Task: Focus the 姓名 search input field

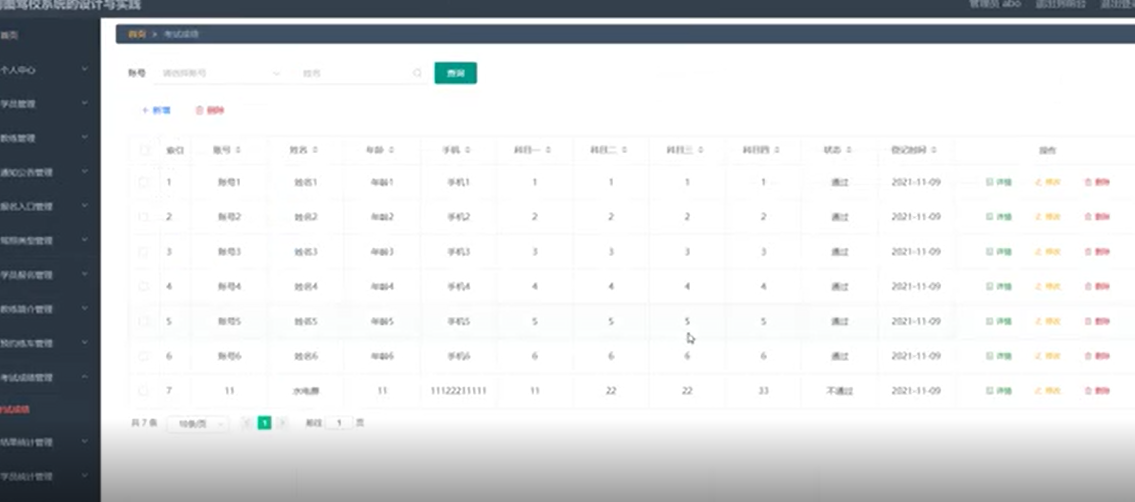Action: tap(360, 73)
